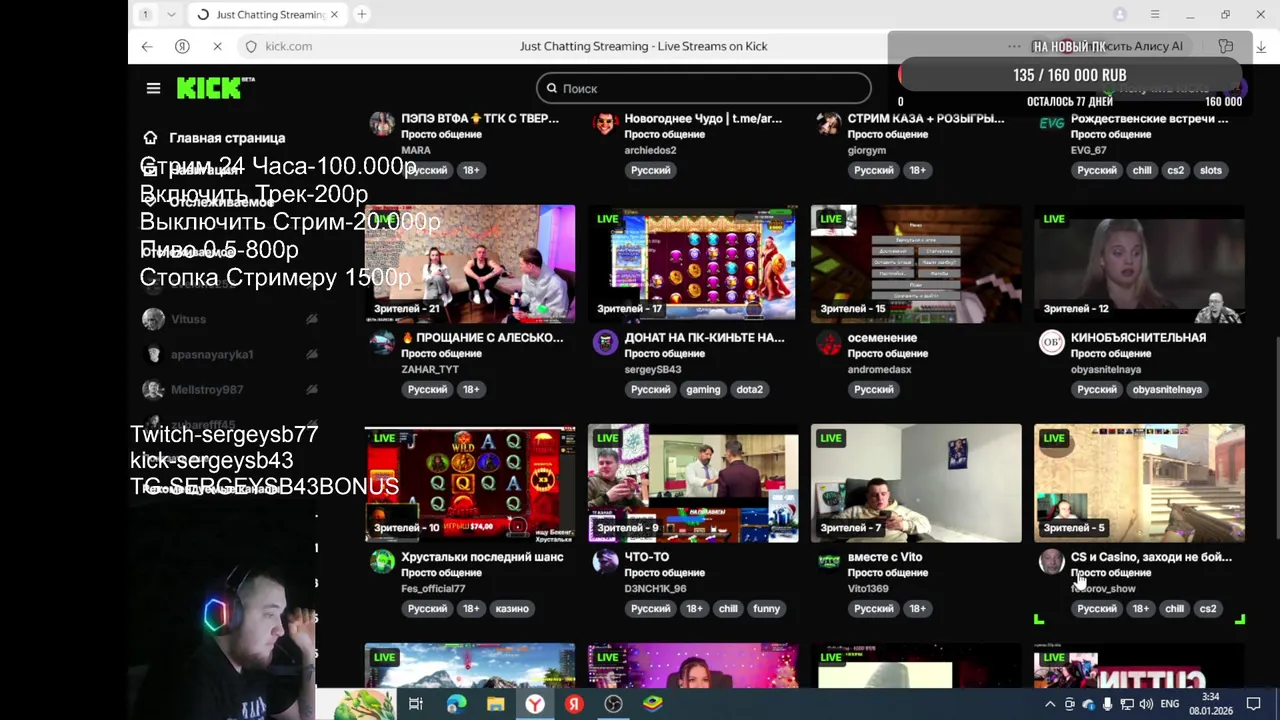Open the Kick hamburger sidebar menu
1280x720 pixels.
pos(153,88)
